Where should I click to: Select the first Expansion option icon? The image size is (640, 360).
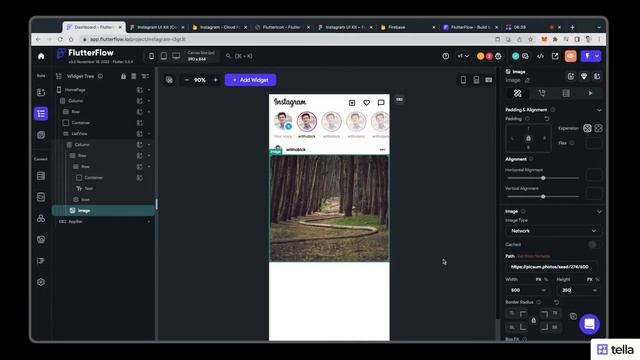tap(587, 128)
